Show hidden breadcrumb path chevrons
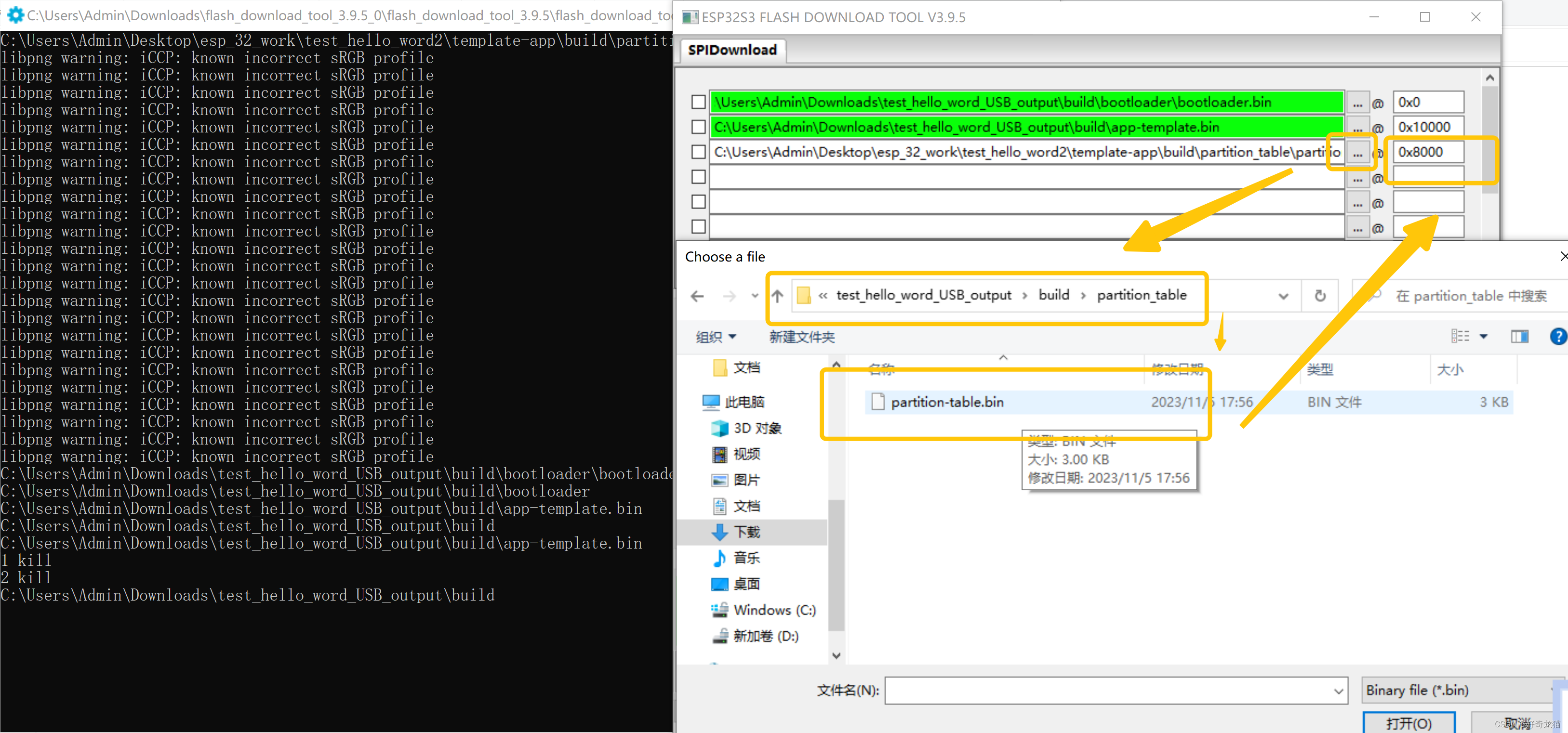The height and width of the screenshot is (733, 1568). pyautogui.click(x=823, y=296)
